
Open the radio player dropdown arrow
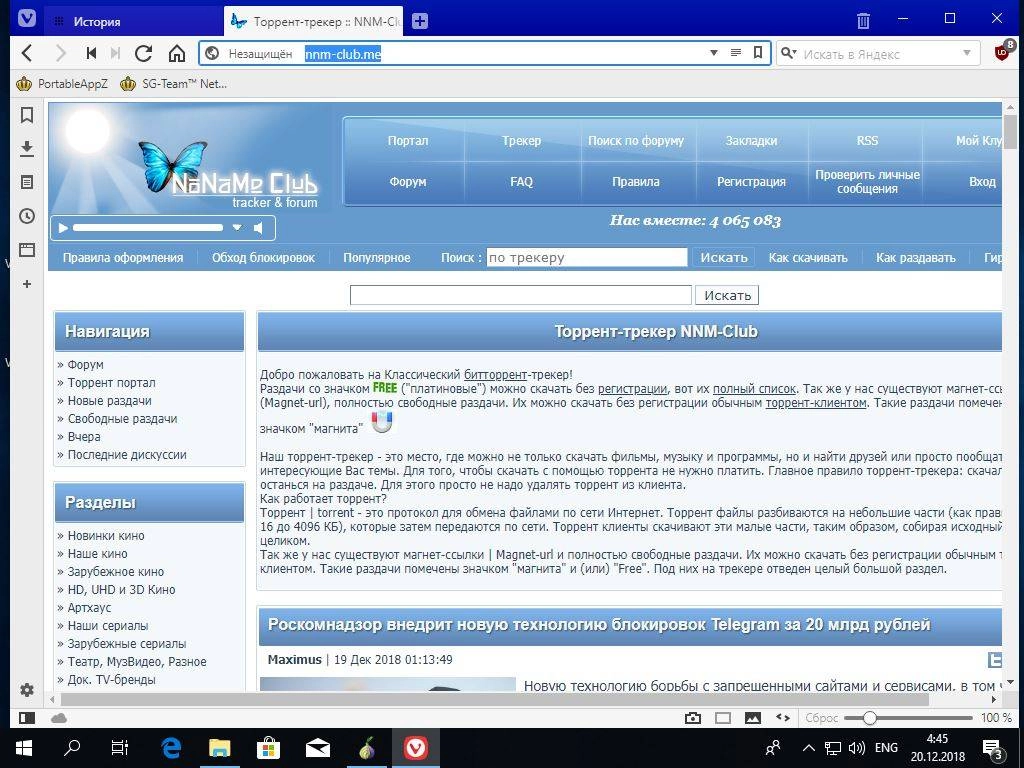click(x=237, y=228)
